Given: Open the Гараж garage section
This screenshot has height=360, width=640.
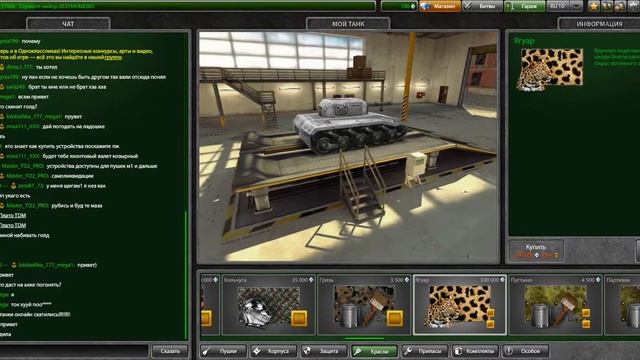Looking at the screenshot, I should point(524,6).
